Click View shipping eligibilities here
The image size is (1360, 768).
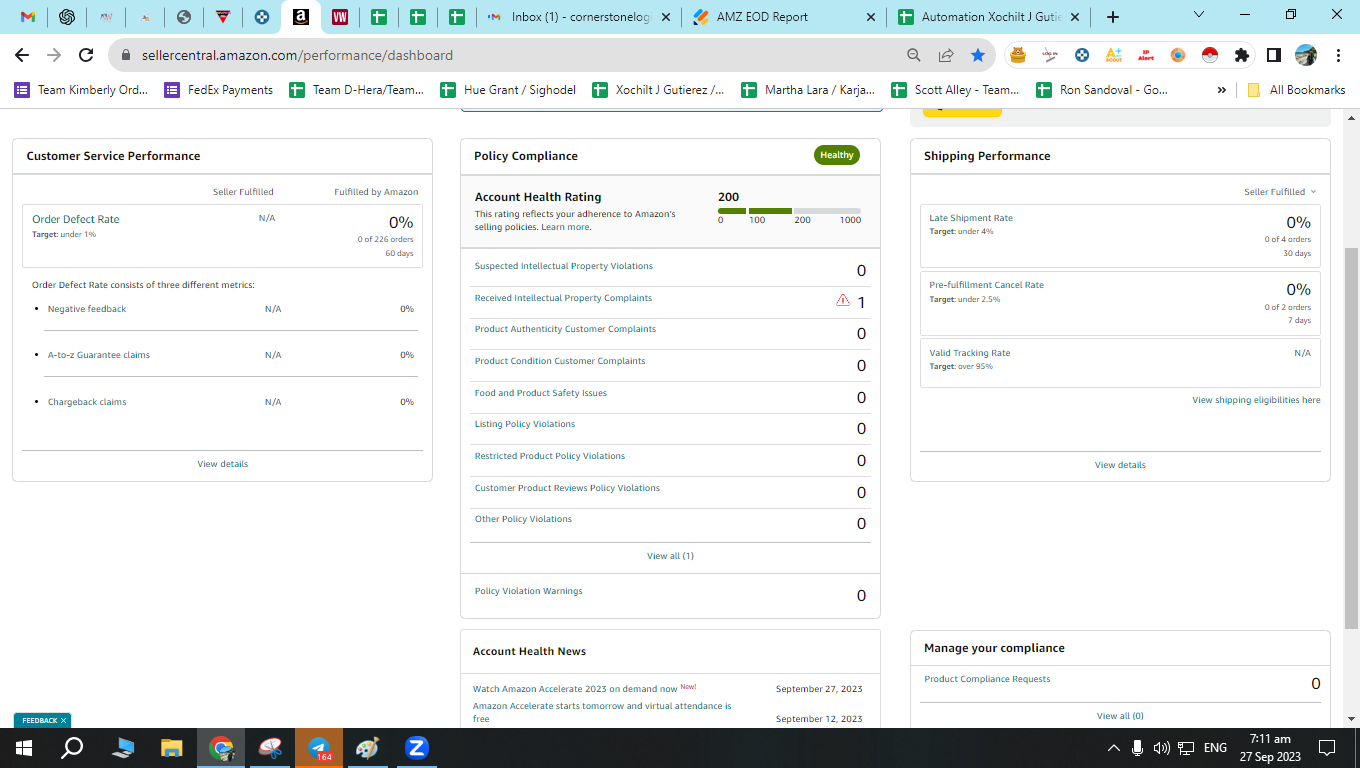pyautogui.click(x=1256, y=400)
